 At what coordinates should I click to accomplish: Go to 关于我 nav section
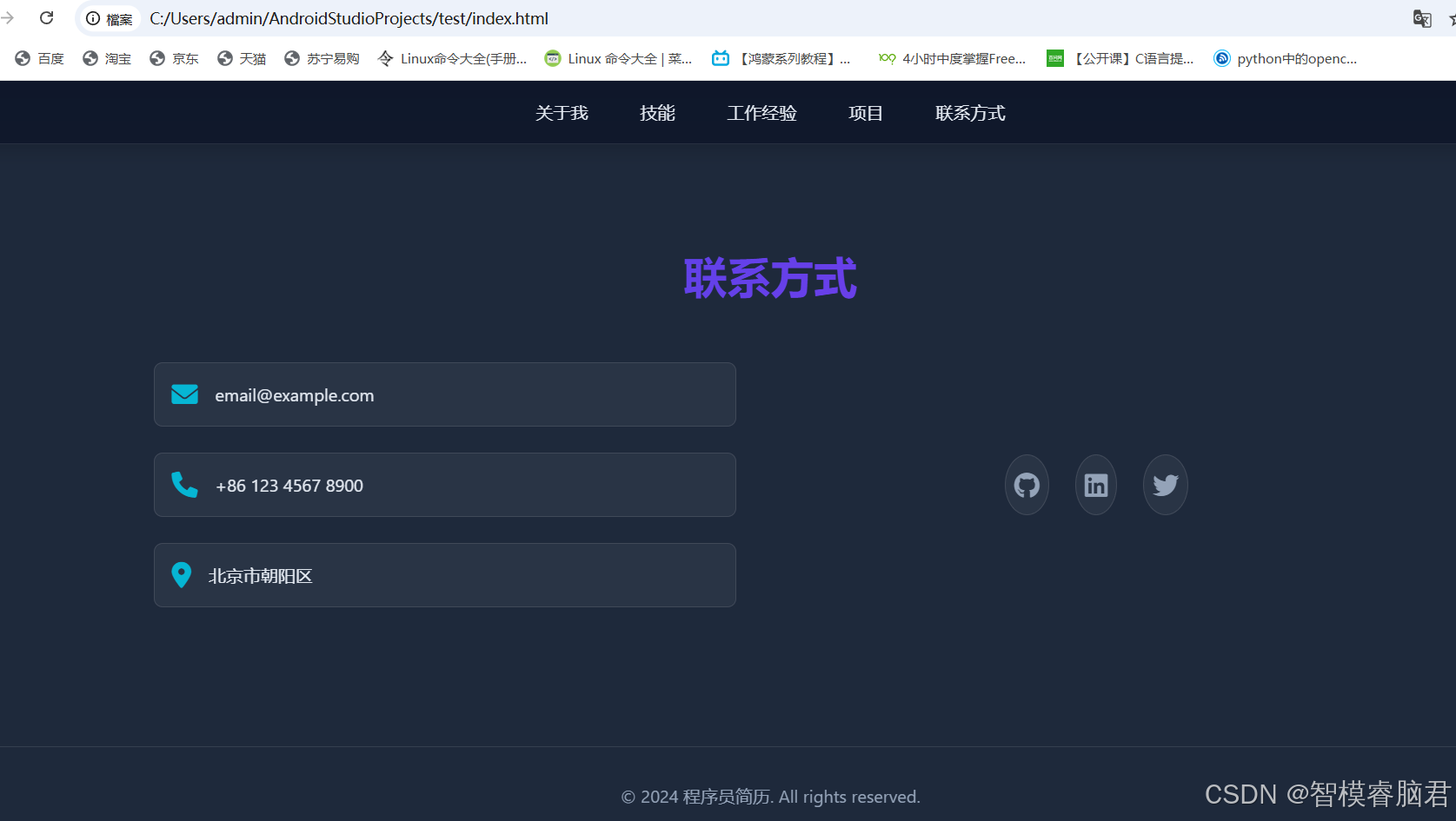pyautogui.click(x=562, y=113)
